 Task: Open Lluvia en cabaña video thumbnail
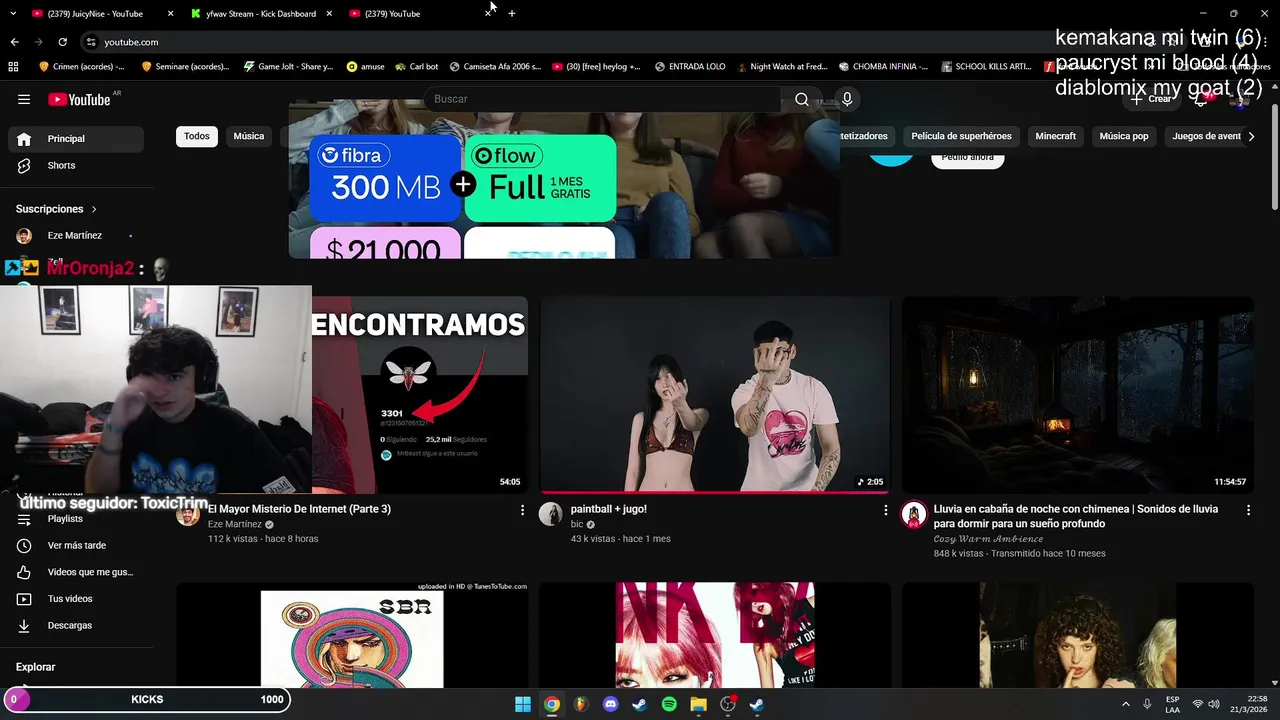point(1077,395)
